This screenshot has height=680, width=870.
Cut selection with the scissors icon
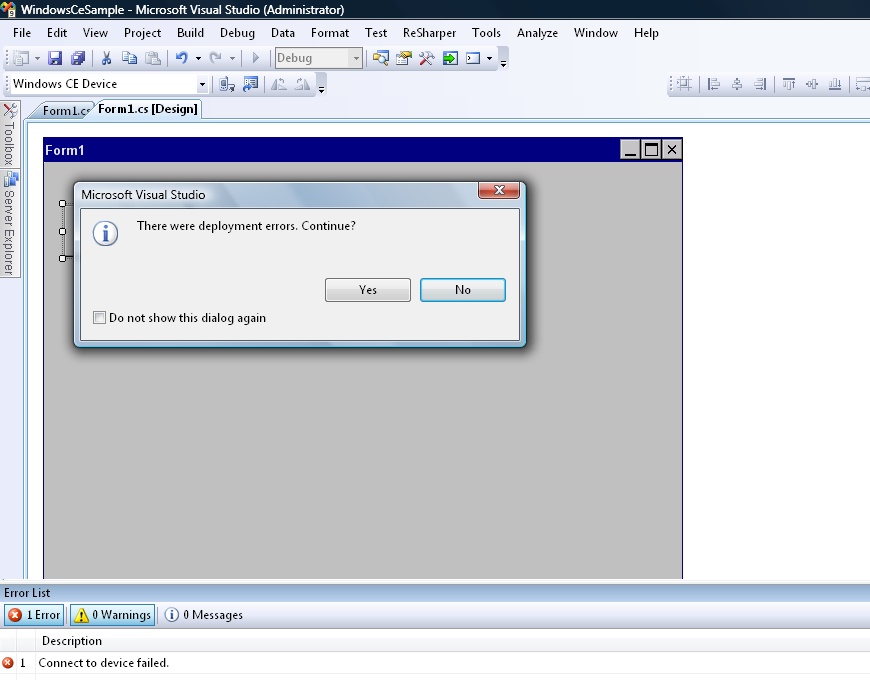tap(107, 58)
